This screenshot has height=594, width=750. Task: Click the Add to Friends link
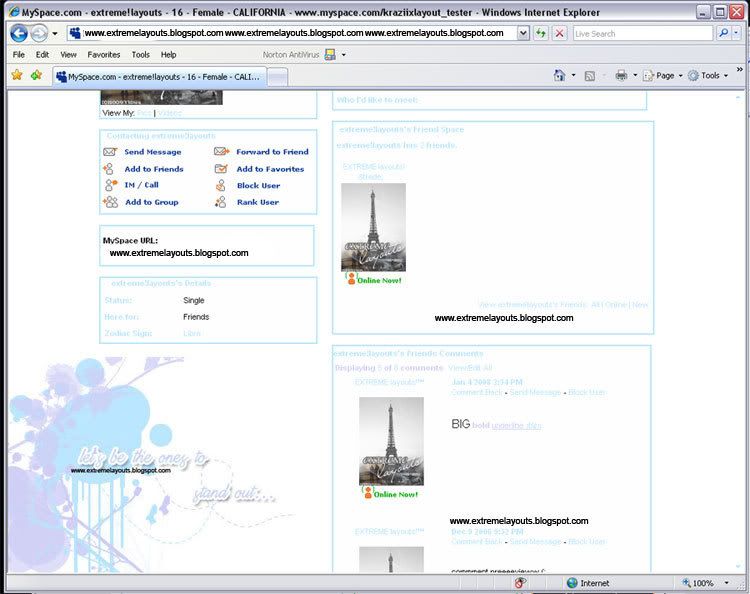pyautogui.click(x=154, y=169)
